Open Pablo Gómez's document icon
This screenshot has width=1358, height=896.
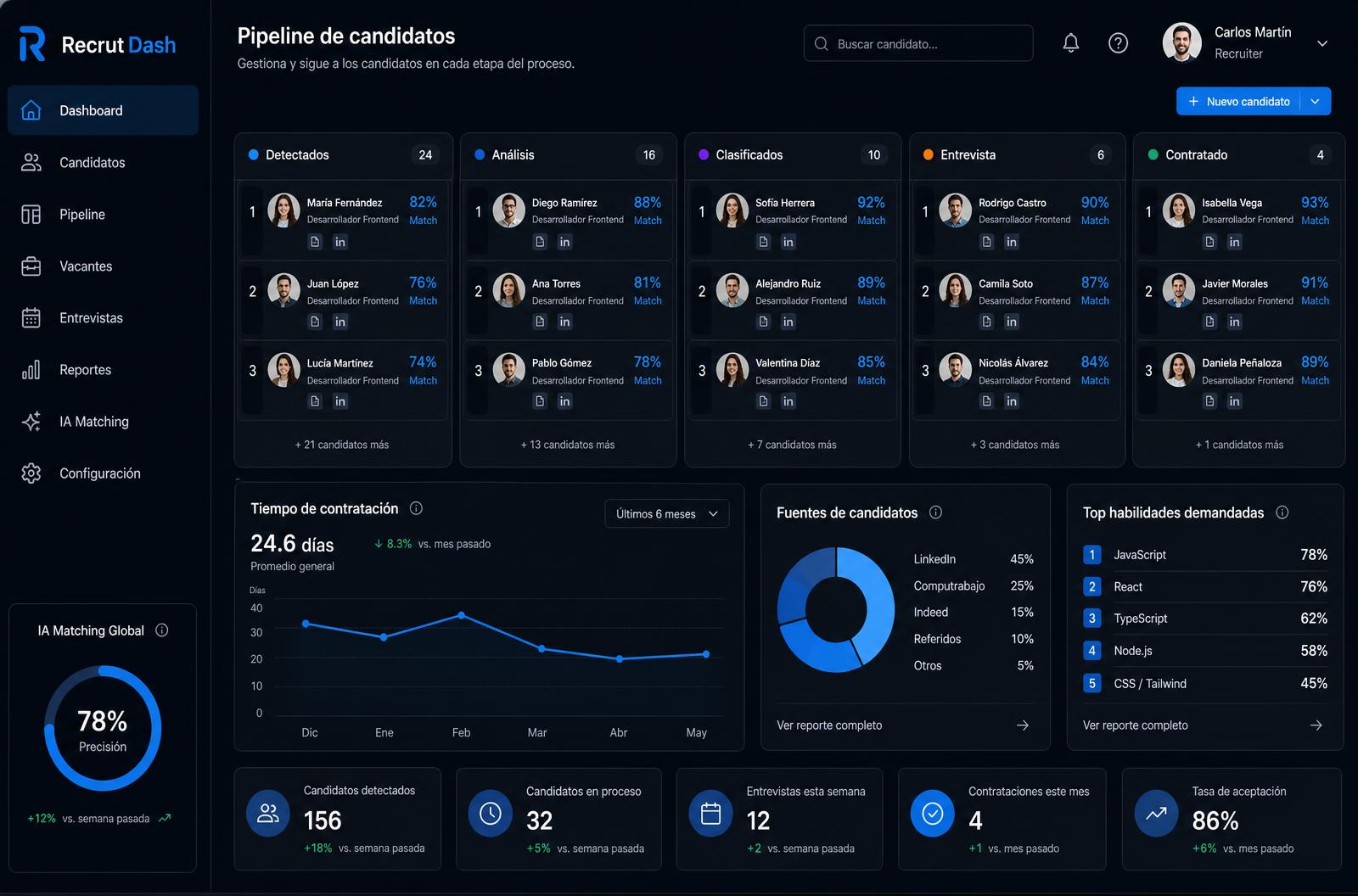pos(540,401)
